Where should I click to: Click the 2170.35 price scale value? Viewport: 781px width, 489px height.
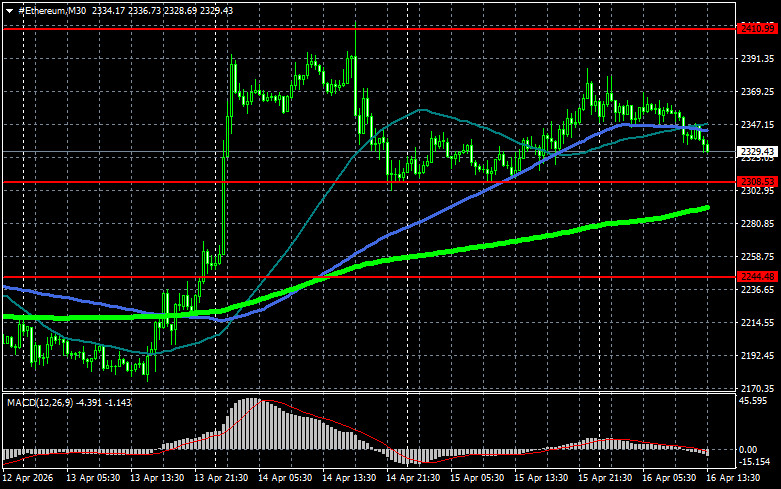pyautogui.click(x=758, y=388)
